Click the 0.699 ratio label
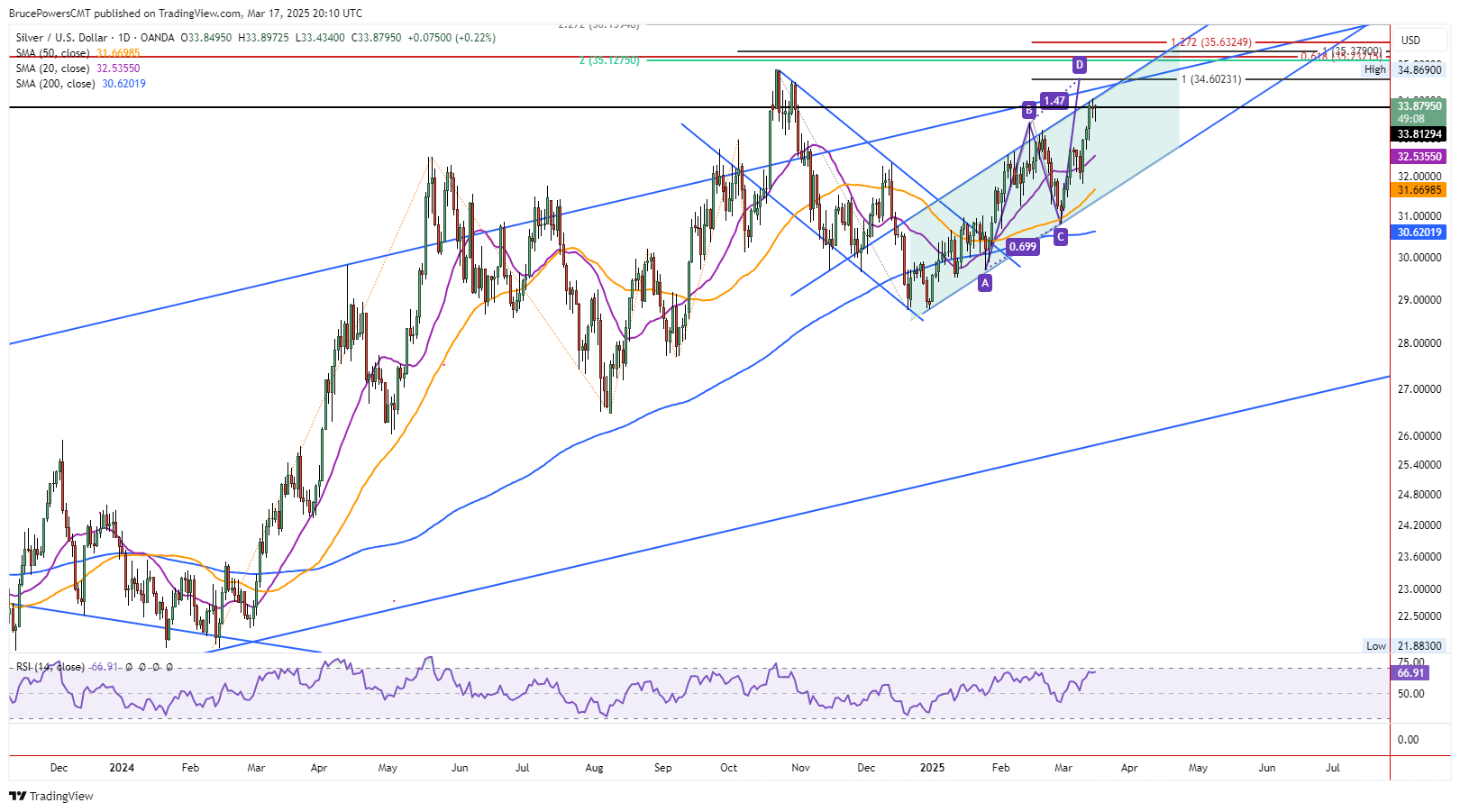The height and width of the screenshot is (812, 1460). click(1022, 247)
